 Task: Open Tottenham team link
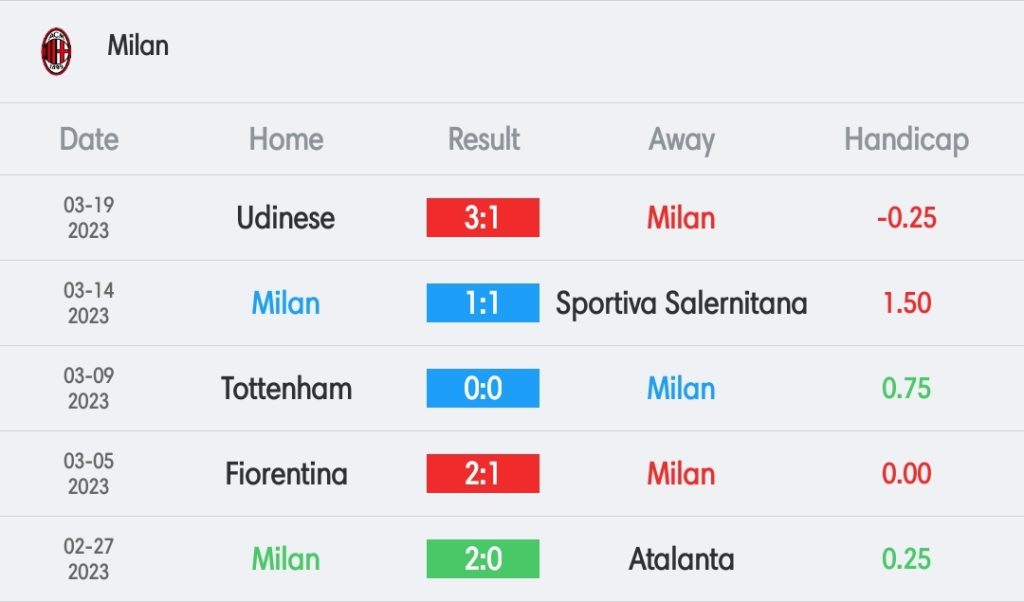click(286, 388)
